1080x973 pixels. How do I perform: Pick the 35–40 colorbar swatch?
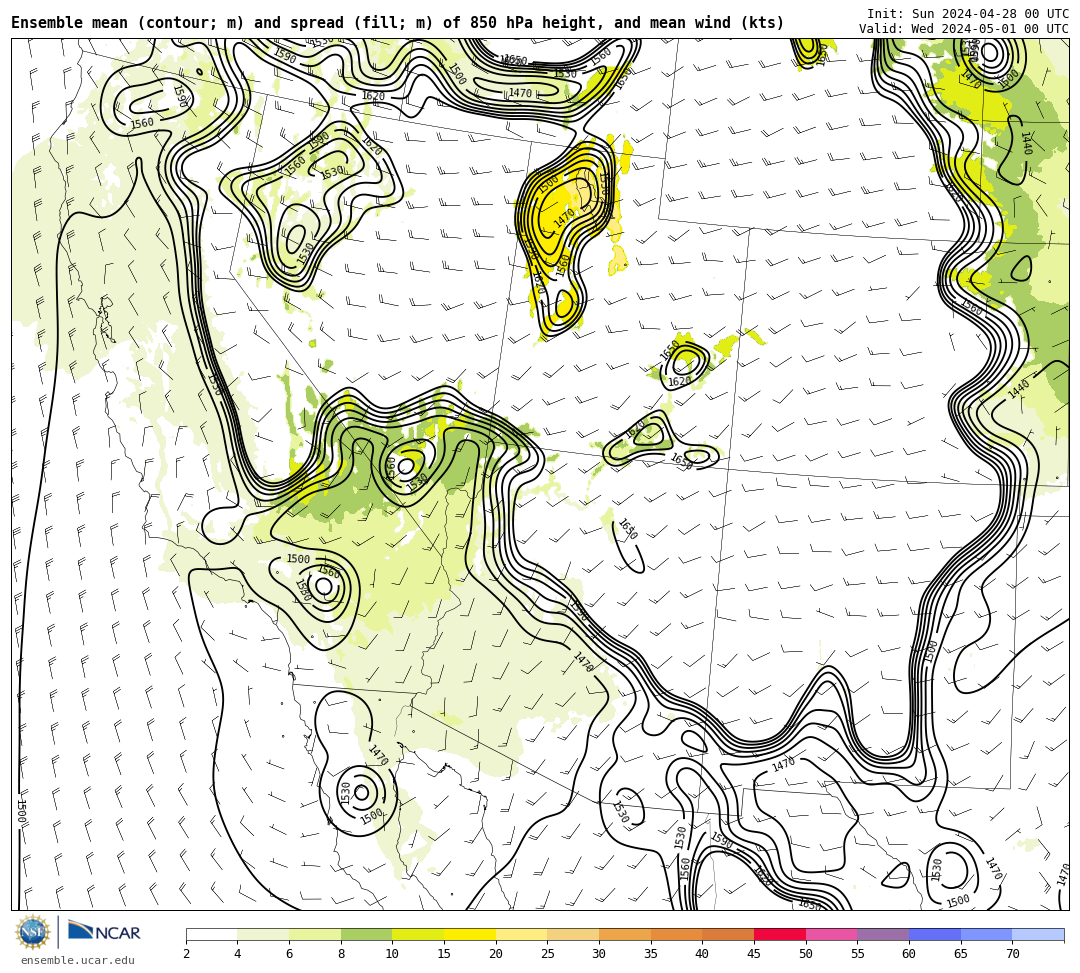click(676, 935)
